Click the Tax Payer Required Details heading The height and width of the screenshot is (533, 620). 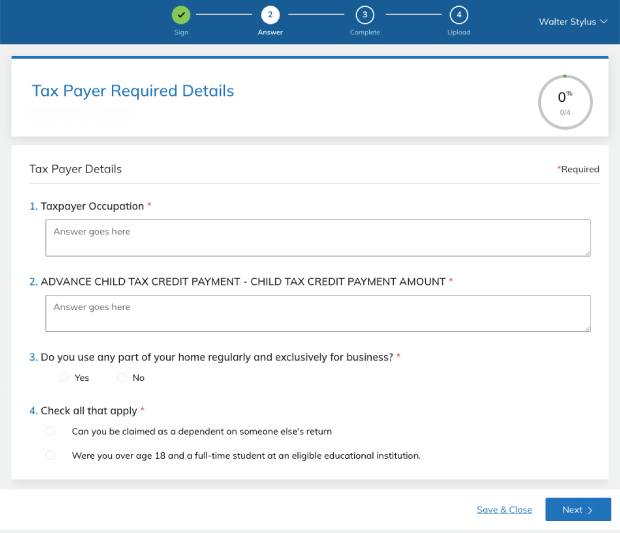coord(133,91)
